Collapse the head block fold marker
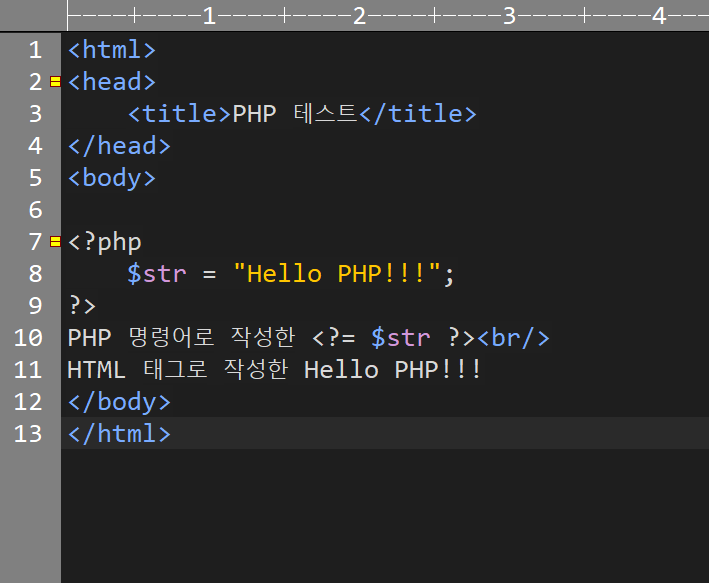This screenshot has width=709, height=583. tap(55, 81)
